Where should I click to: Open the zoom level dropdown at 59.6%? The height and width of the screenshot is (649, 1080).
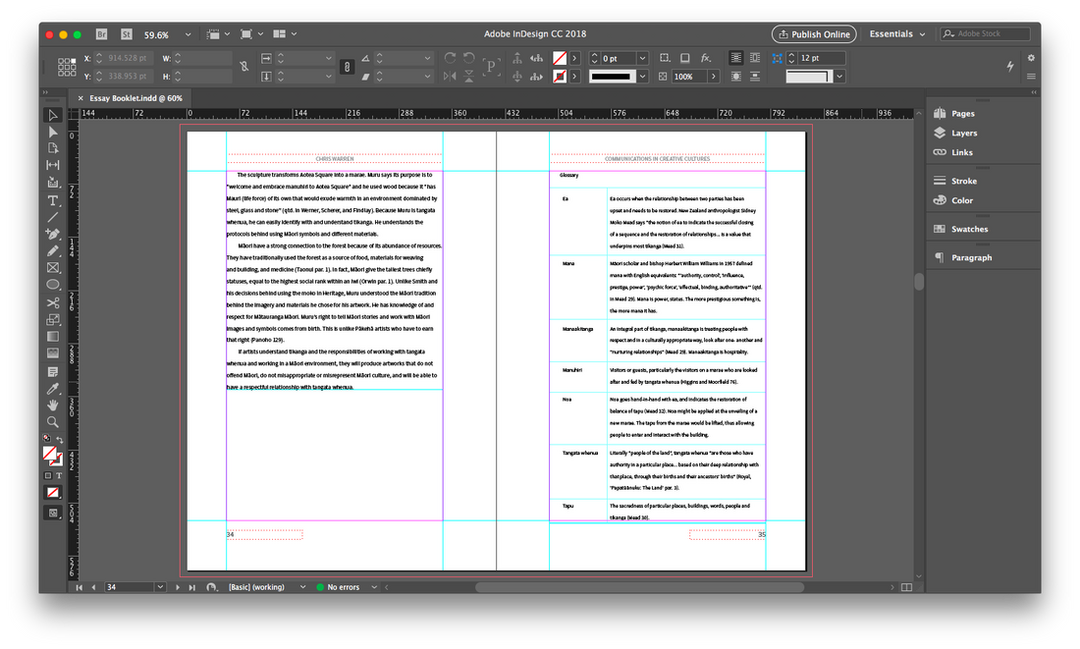pyautogui.click(x=189, y=34)
